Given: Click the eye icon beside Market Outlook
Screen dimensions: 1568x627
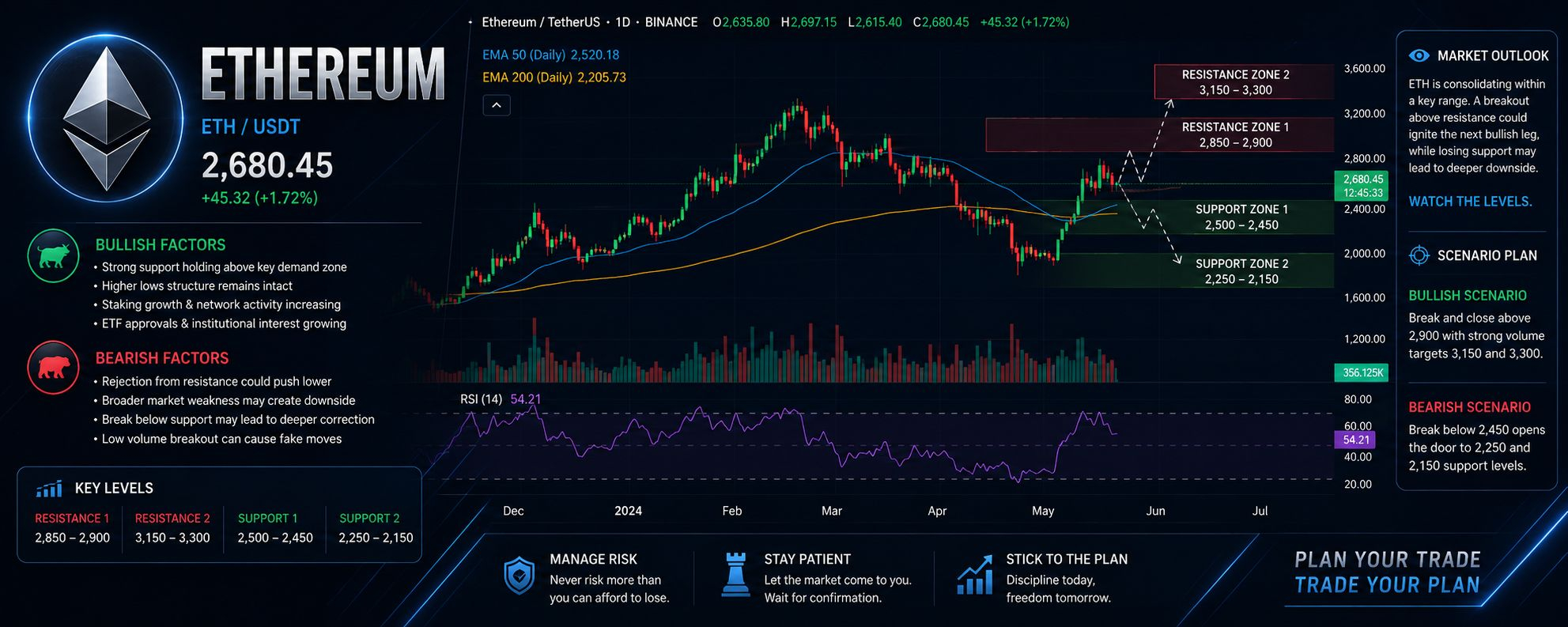Looking at the screenshot, I should (1419, 55).
